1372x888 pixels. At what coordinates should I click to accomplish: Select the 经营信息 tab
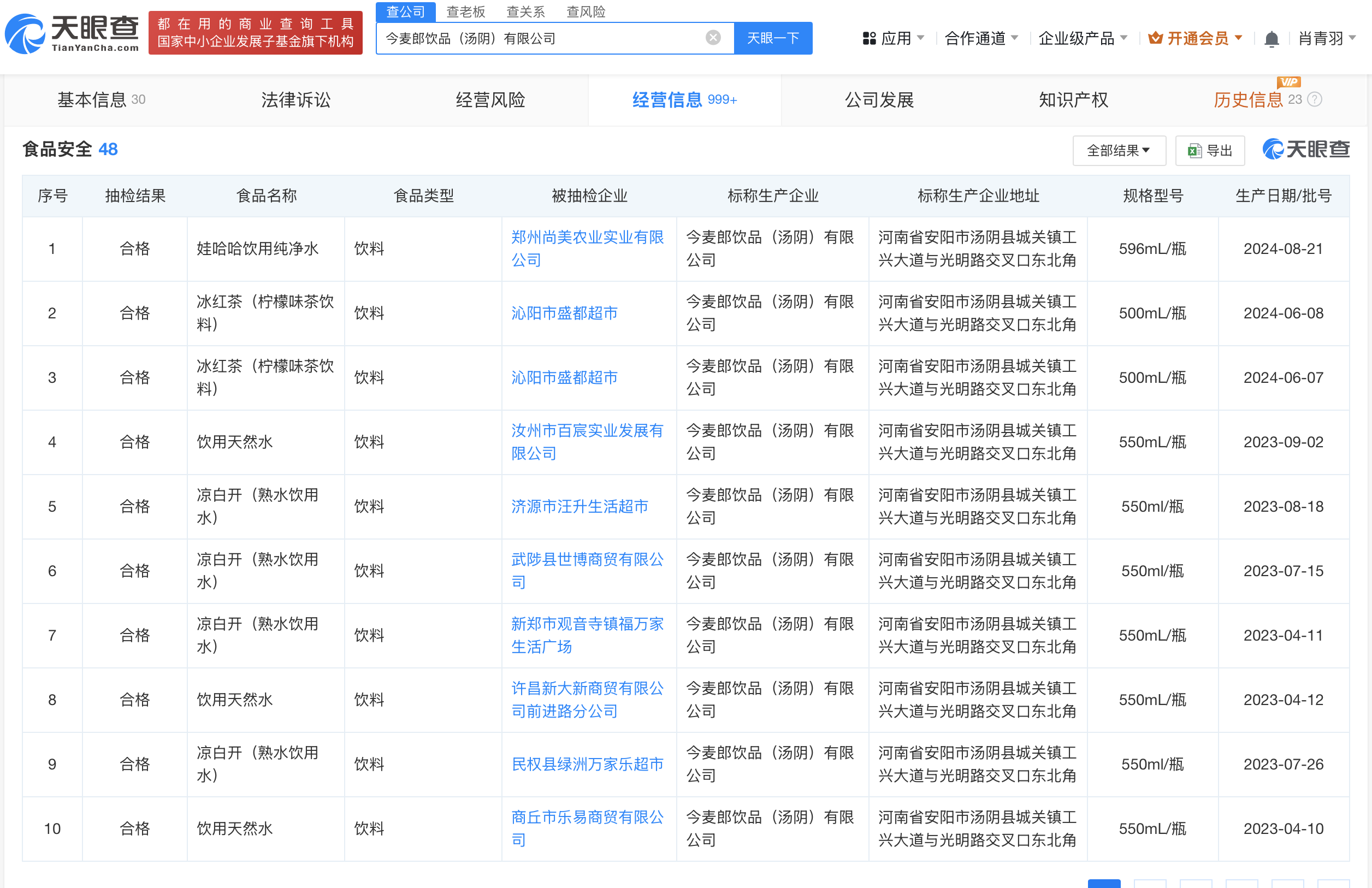click(x=685, y=100)
